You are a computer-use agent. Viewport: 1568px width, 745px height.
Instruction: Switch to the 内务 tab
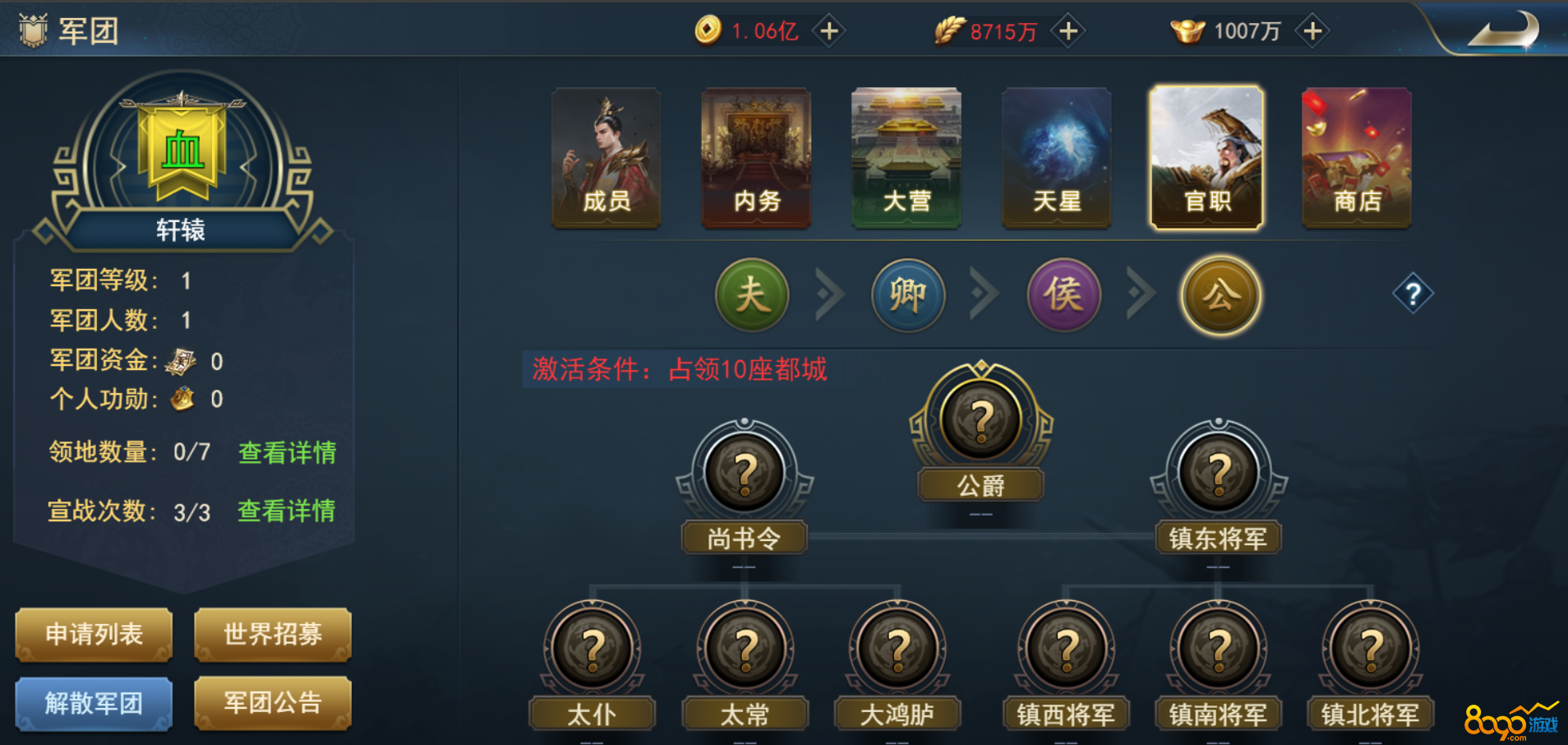756,158
